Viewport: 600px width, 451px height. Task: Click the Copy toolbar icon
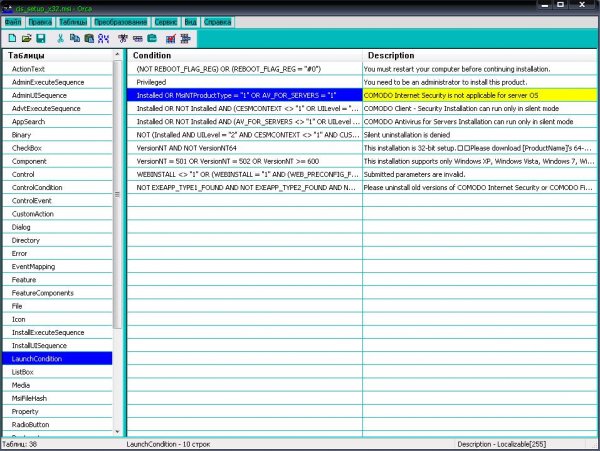click(x=75, y=38)
